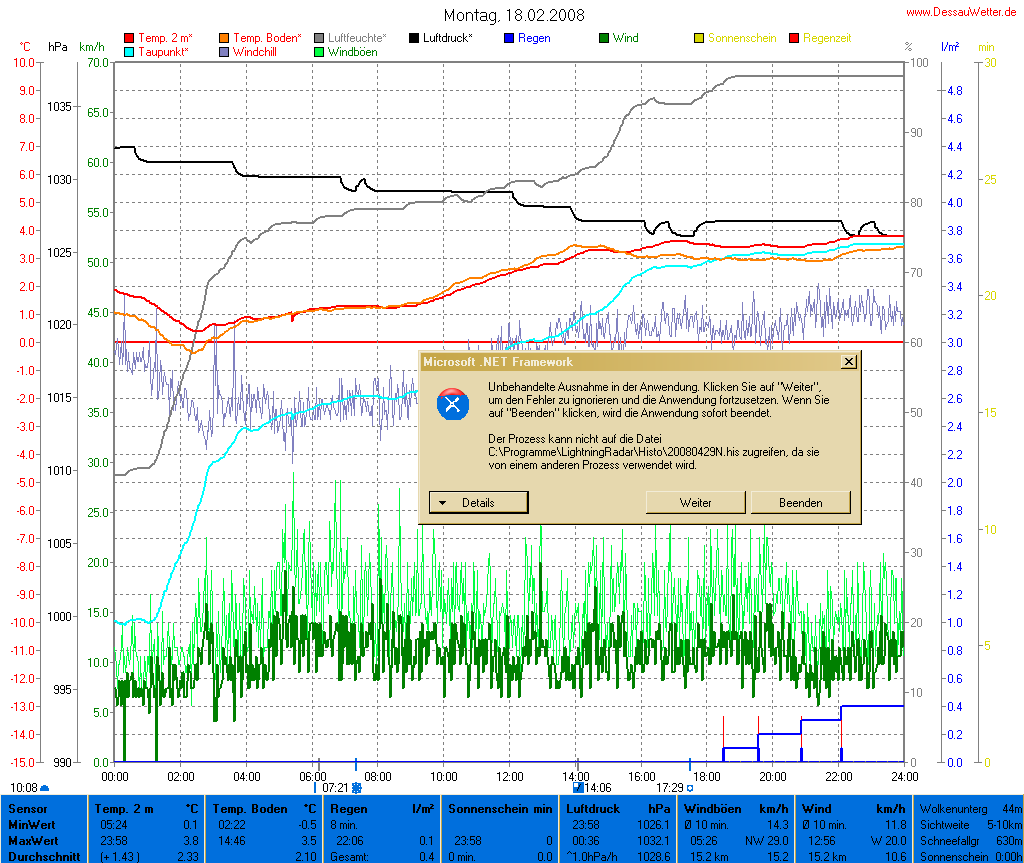Click the gray Luftfeuchte legend swatch
The width and height of the screenshot is (1024, 863).
click(318, 38)
